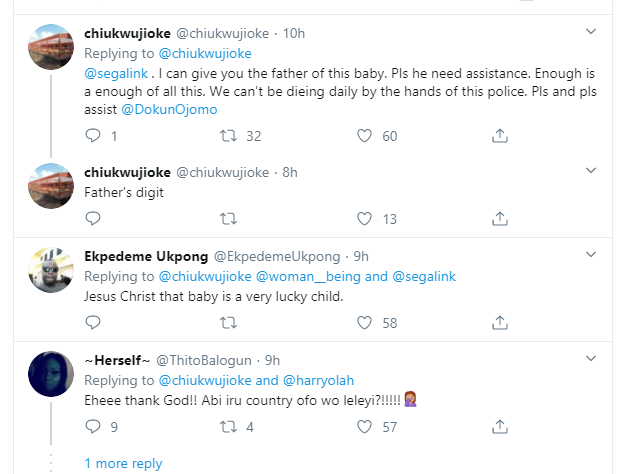Share chiukwujioke's first tweet

pos(500,136)
